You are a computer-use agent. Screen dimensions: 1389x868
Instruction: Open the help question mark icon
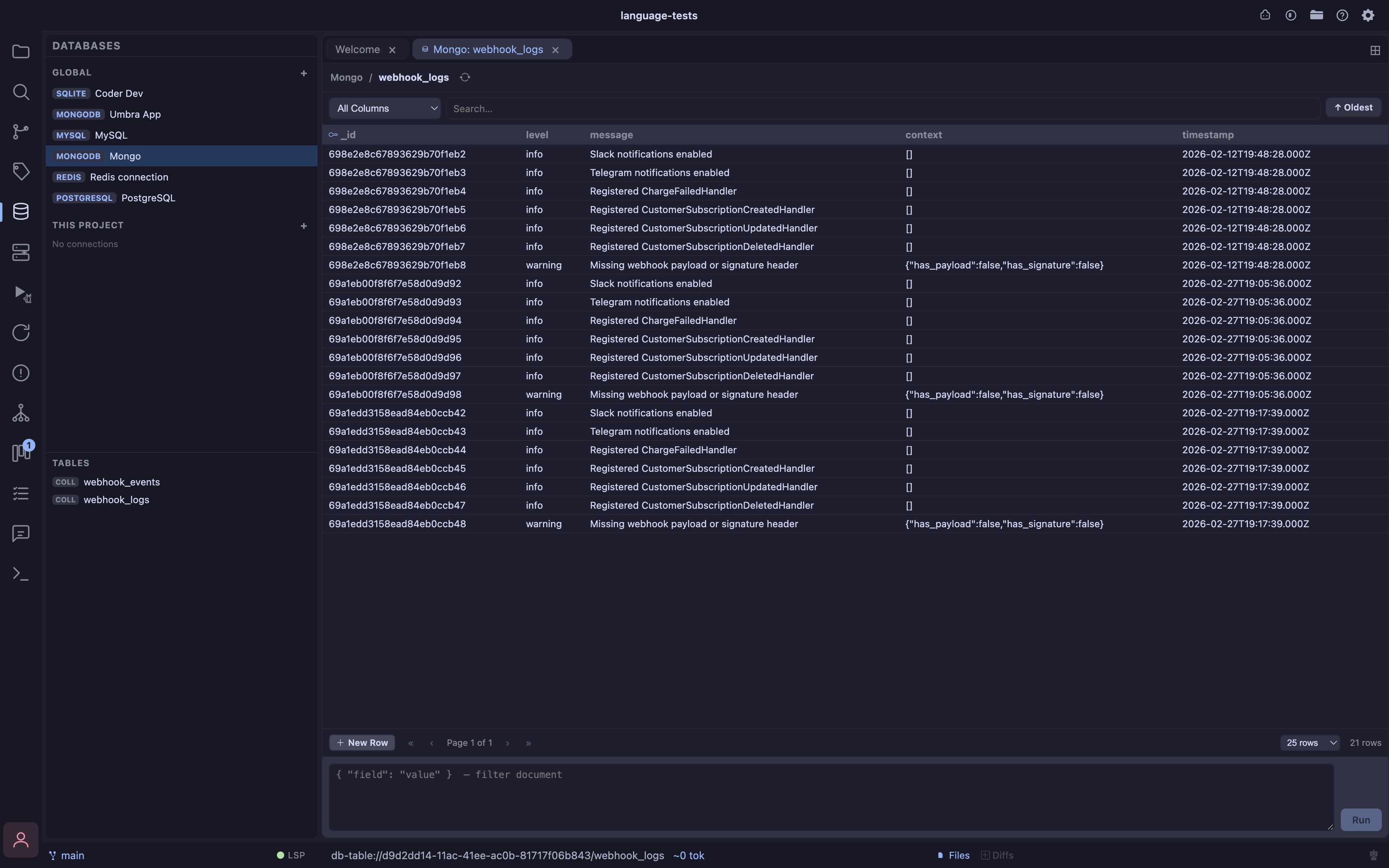tap(1342, 16)
